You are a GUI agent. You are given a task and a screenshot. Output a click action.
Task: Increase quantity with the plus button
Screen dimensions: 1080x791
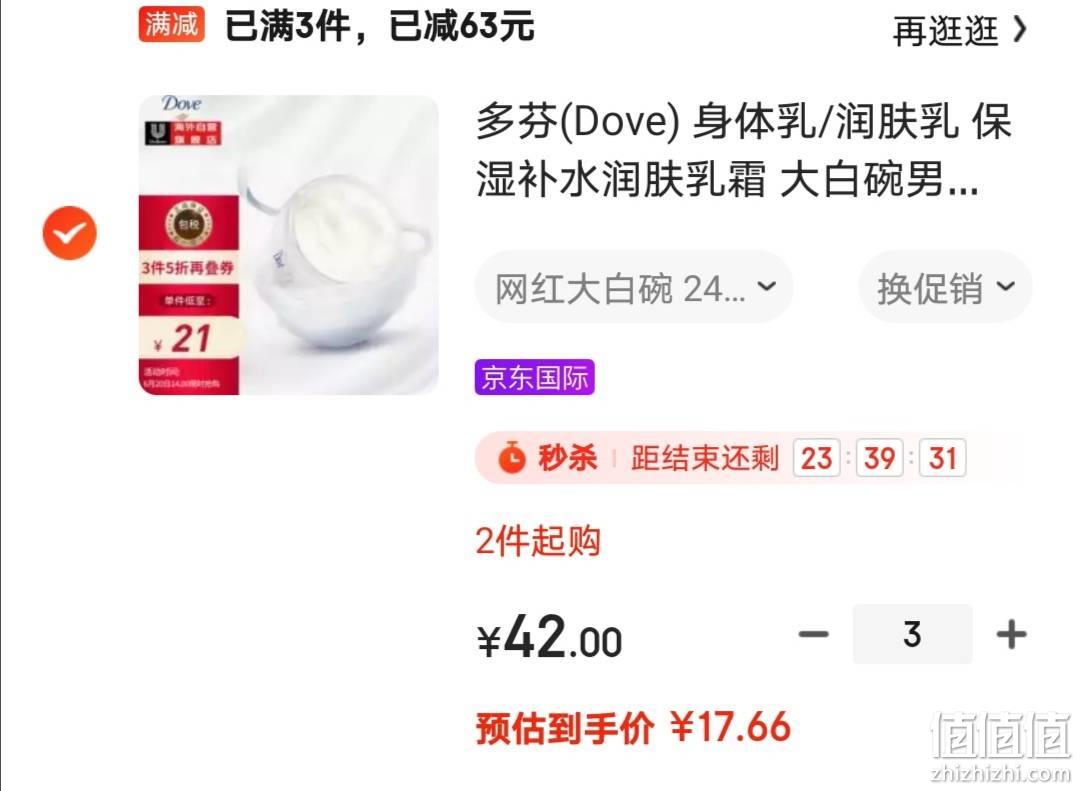point(1011,634)
